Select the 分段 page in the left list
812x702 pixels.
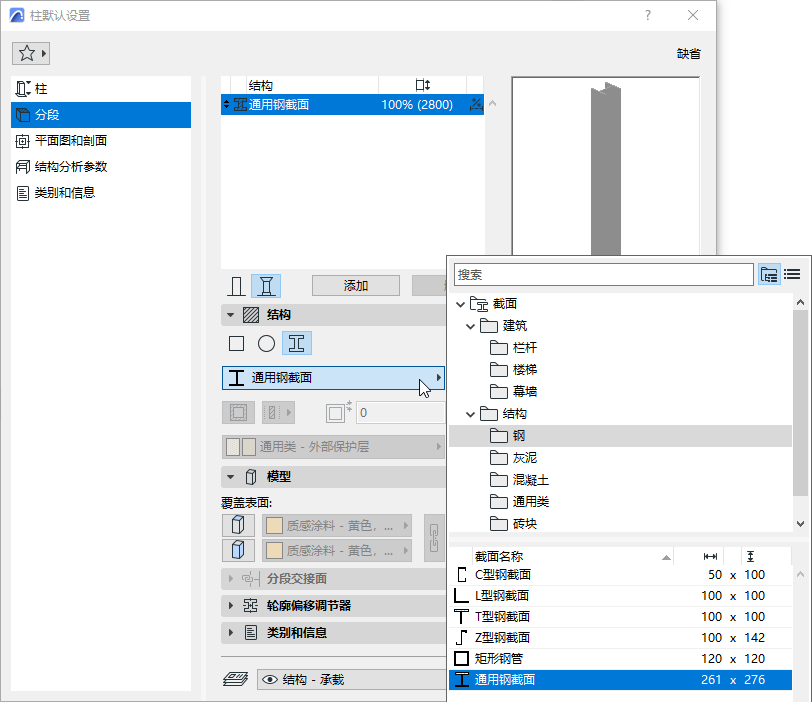click(x=101, y=114)
